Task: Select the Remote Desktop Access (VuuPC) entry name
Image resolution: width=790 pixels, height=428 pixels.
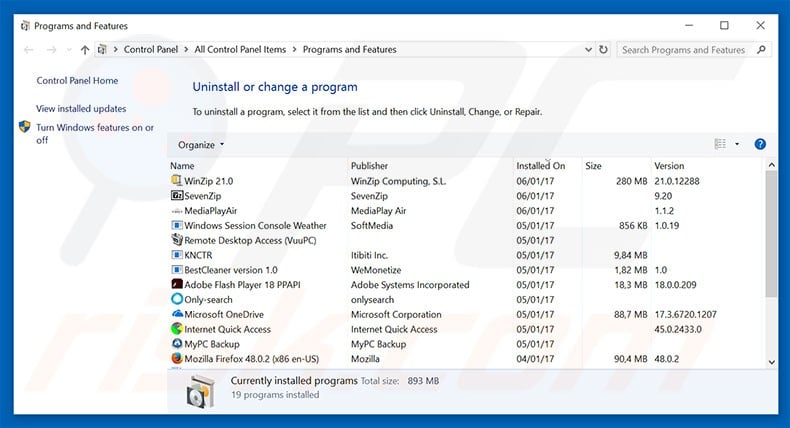Action: [x=250, y=240]
